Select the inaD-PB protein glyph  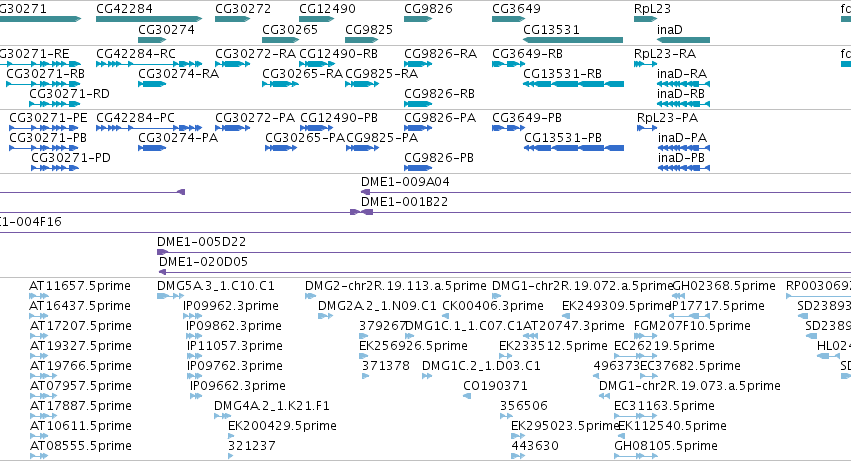684,168
